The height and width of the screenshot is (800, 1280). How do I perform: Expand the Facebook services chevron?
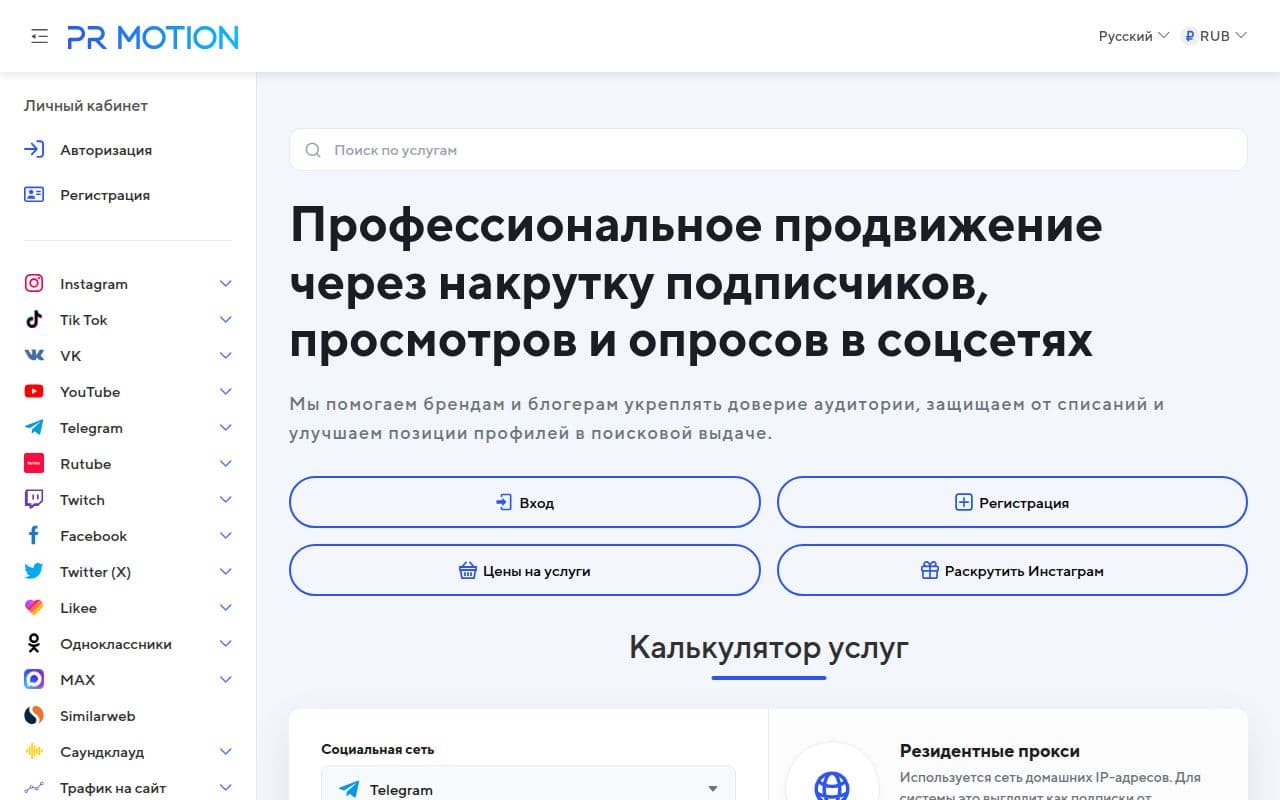pos(226,536)
